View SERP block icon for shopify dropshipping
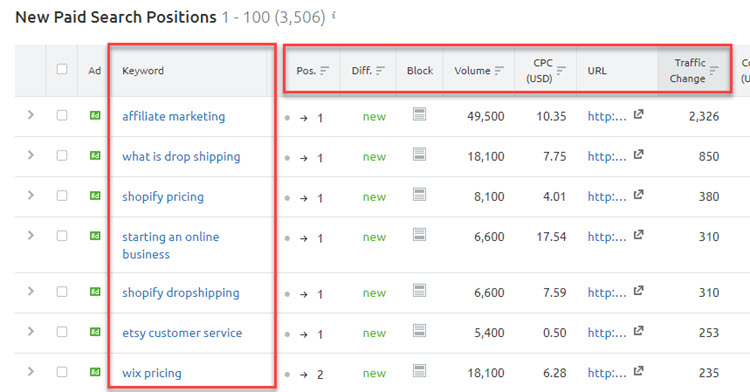The height and width of the screenshot is (392, 750). pyautogui.click(x=419, y=291)
